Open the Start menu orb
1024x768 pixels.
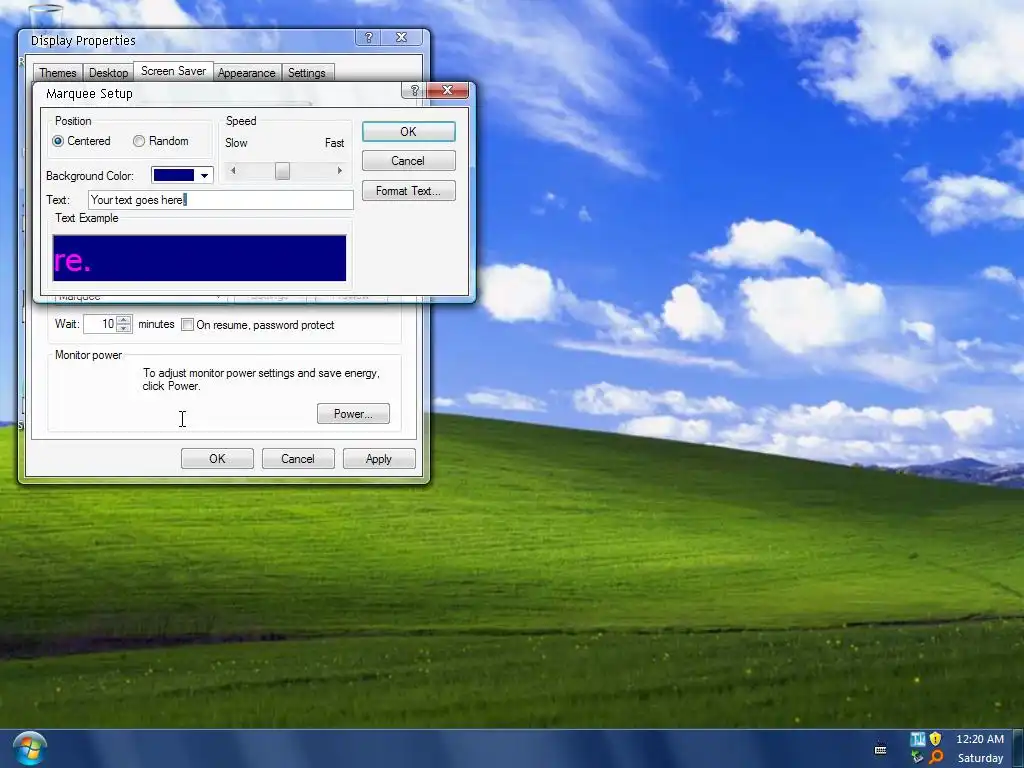29,748
